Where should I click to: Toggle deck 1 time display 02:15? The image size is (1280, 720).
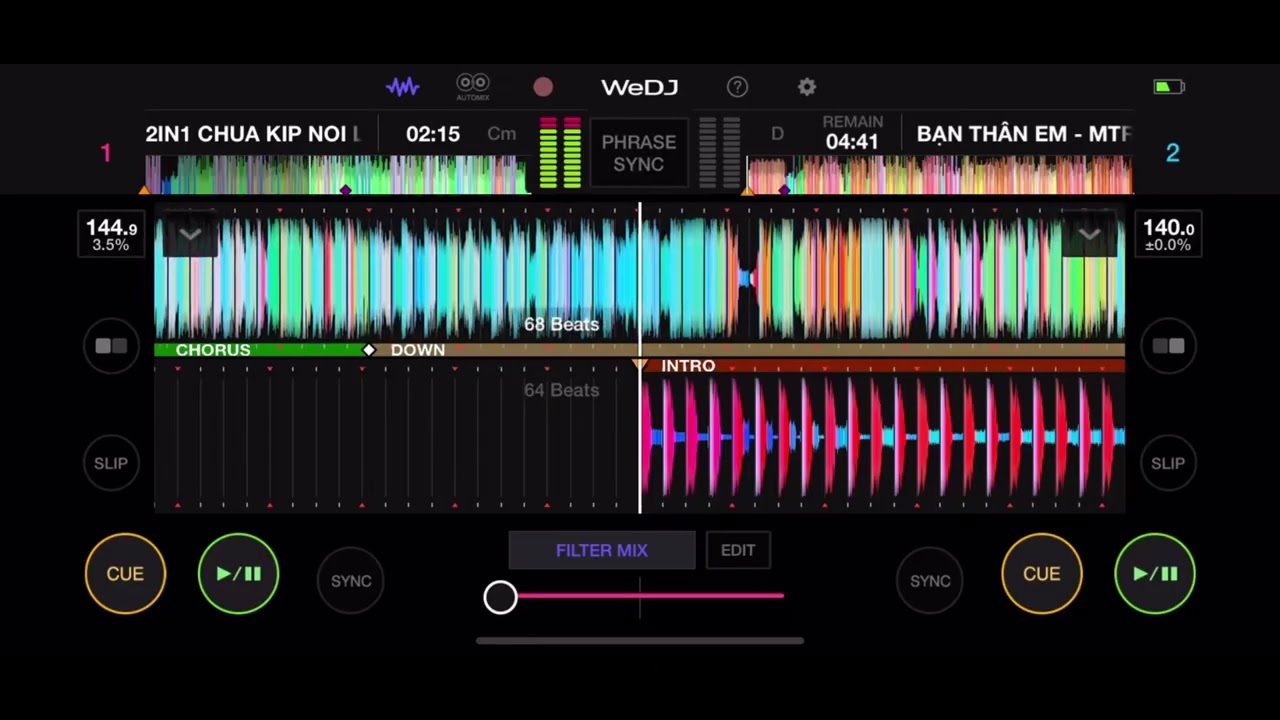click(x=433, y=134)
